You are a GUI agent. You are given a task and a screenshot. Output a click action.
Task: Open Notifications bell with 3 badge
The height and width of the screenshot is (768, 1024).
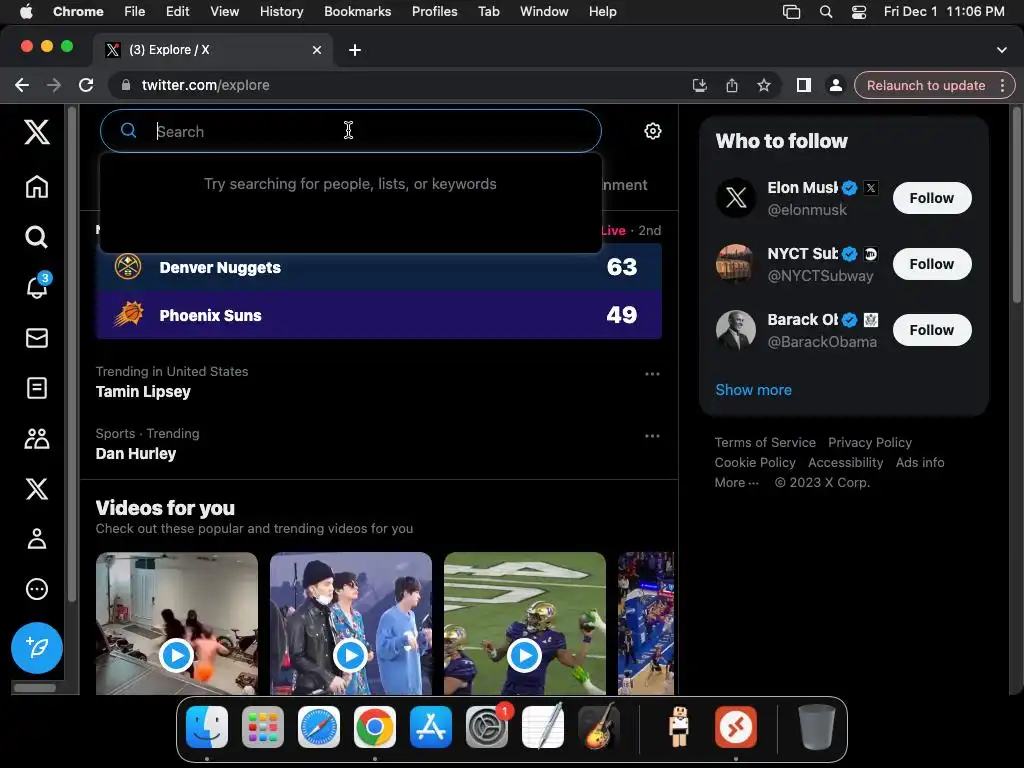37,286
